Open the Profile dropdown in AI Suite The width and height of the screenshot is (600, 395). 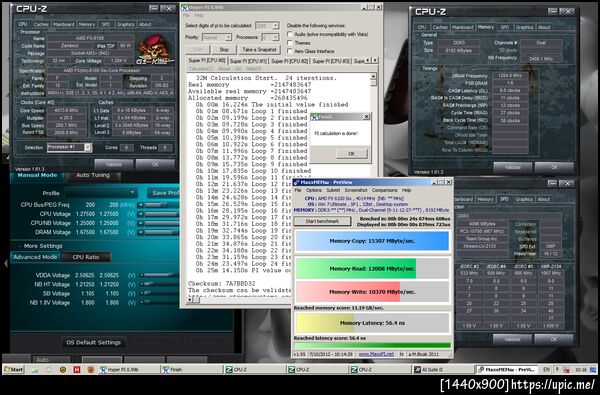click(101, 193)
